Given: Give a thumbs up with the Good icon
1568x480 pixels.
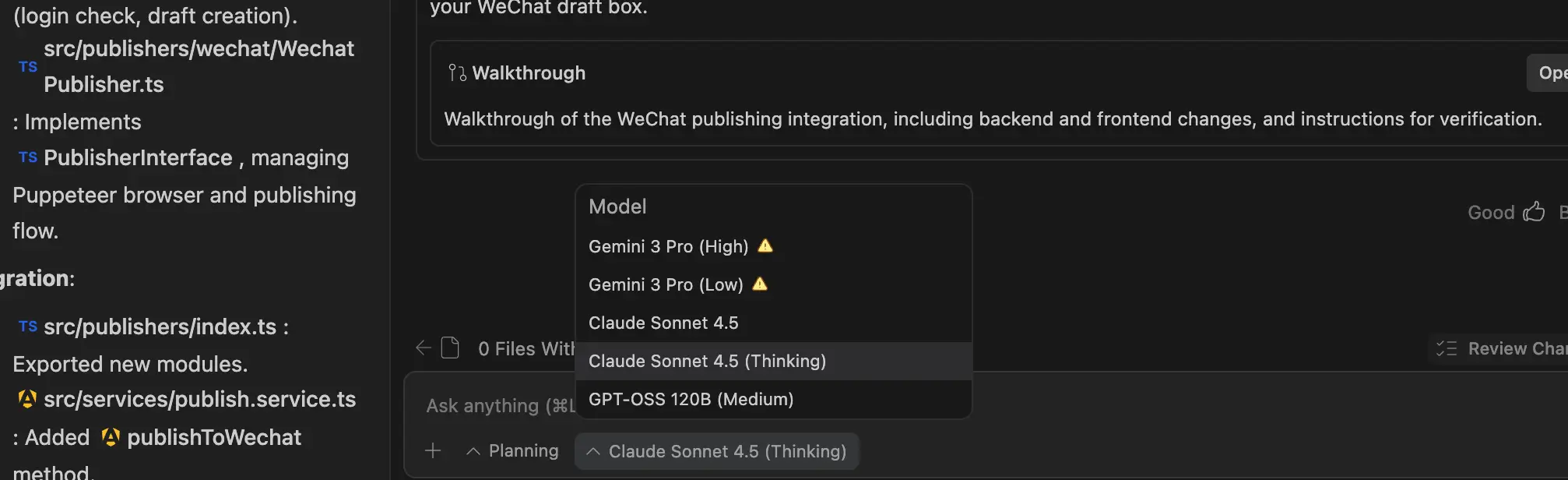Looking at the screenshot, I should click(1534, 212).
